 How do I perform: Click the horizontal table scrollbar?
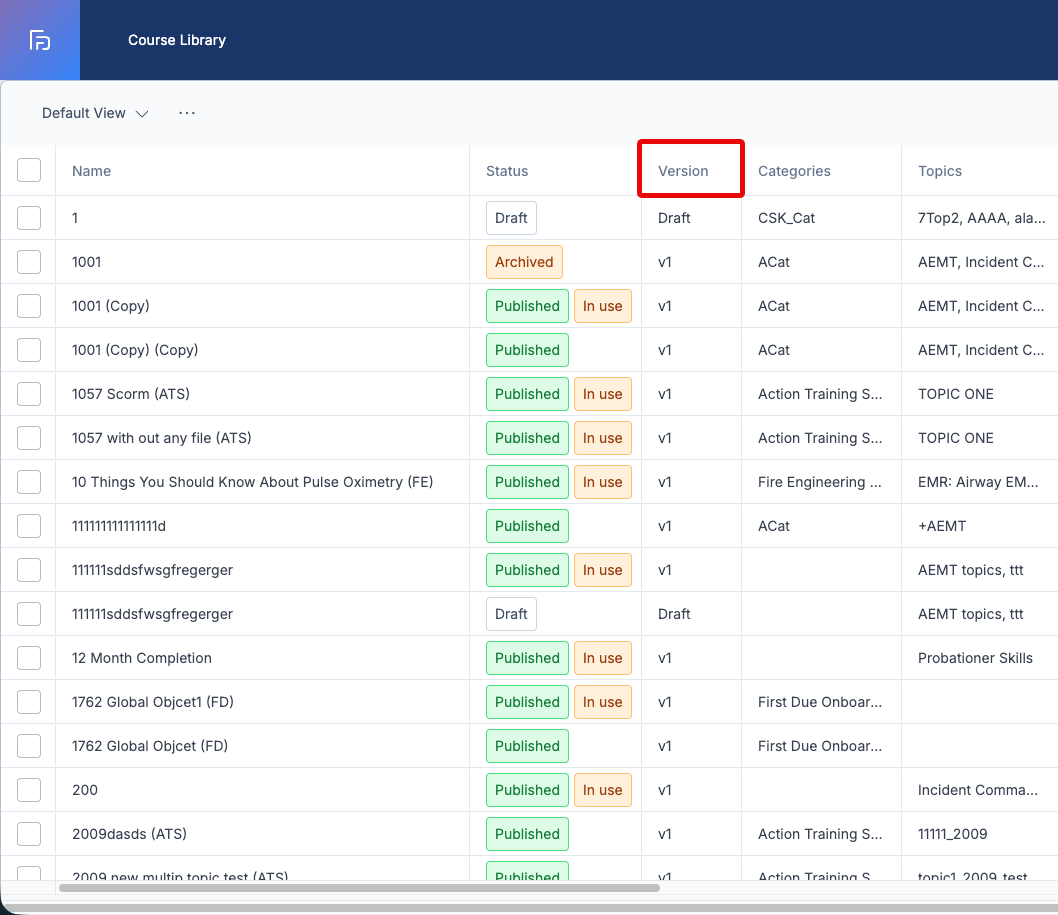click(359, 888)
